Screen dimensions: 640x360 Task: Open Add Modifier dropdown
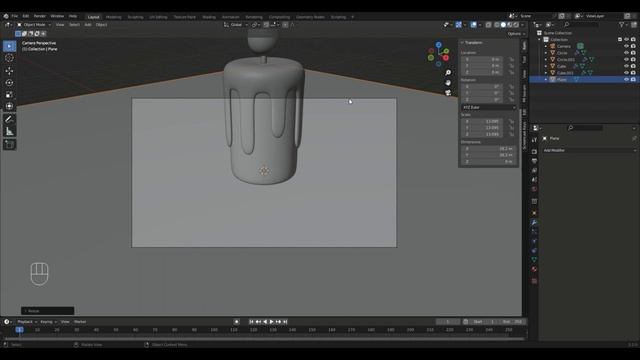point(589,150)
